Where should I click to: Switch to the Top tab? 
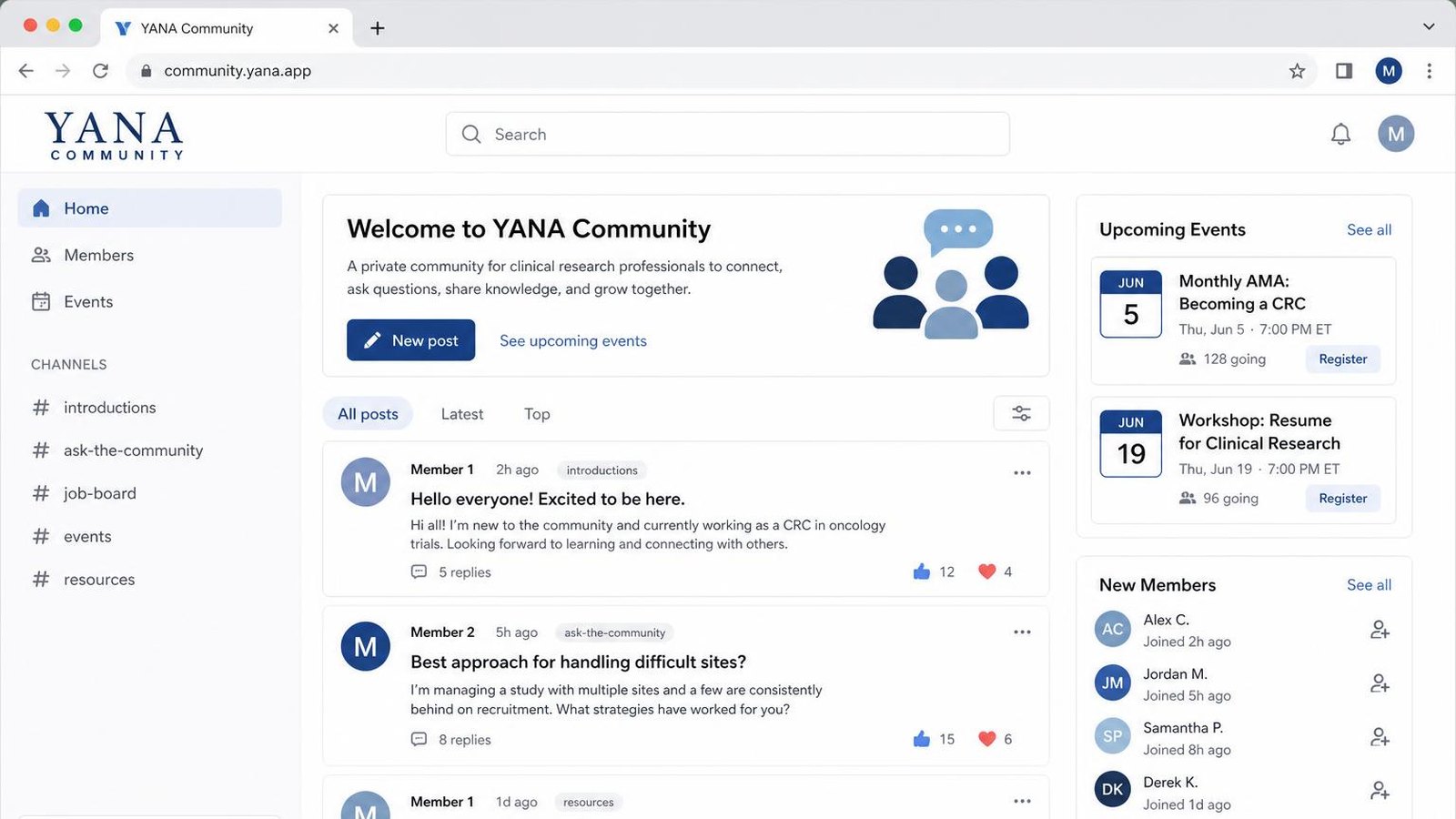coord(537,414)
